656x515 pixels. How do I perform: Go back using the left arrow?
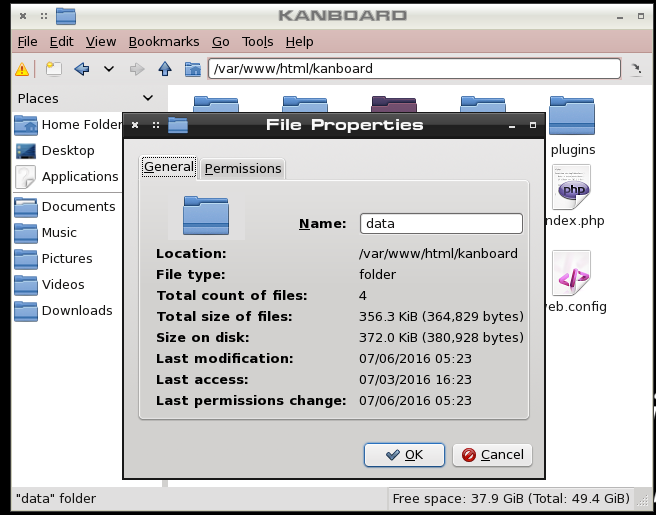point(82,69)
